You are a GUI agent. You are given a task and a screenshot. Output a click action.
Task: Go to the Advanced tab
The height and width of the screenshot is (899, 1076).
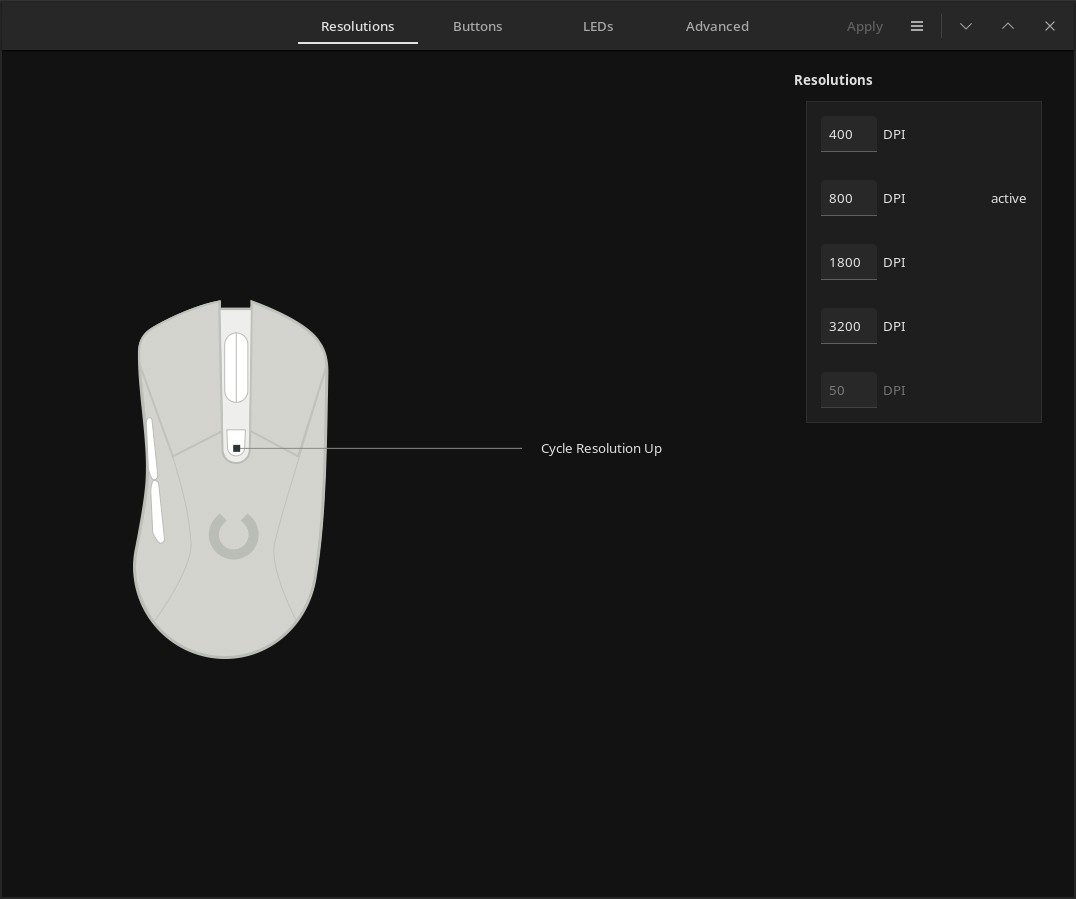pos(717,26)
